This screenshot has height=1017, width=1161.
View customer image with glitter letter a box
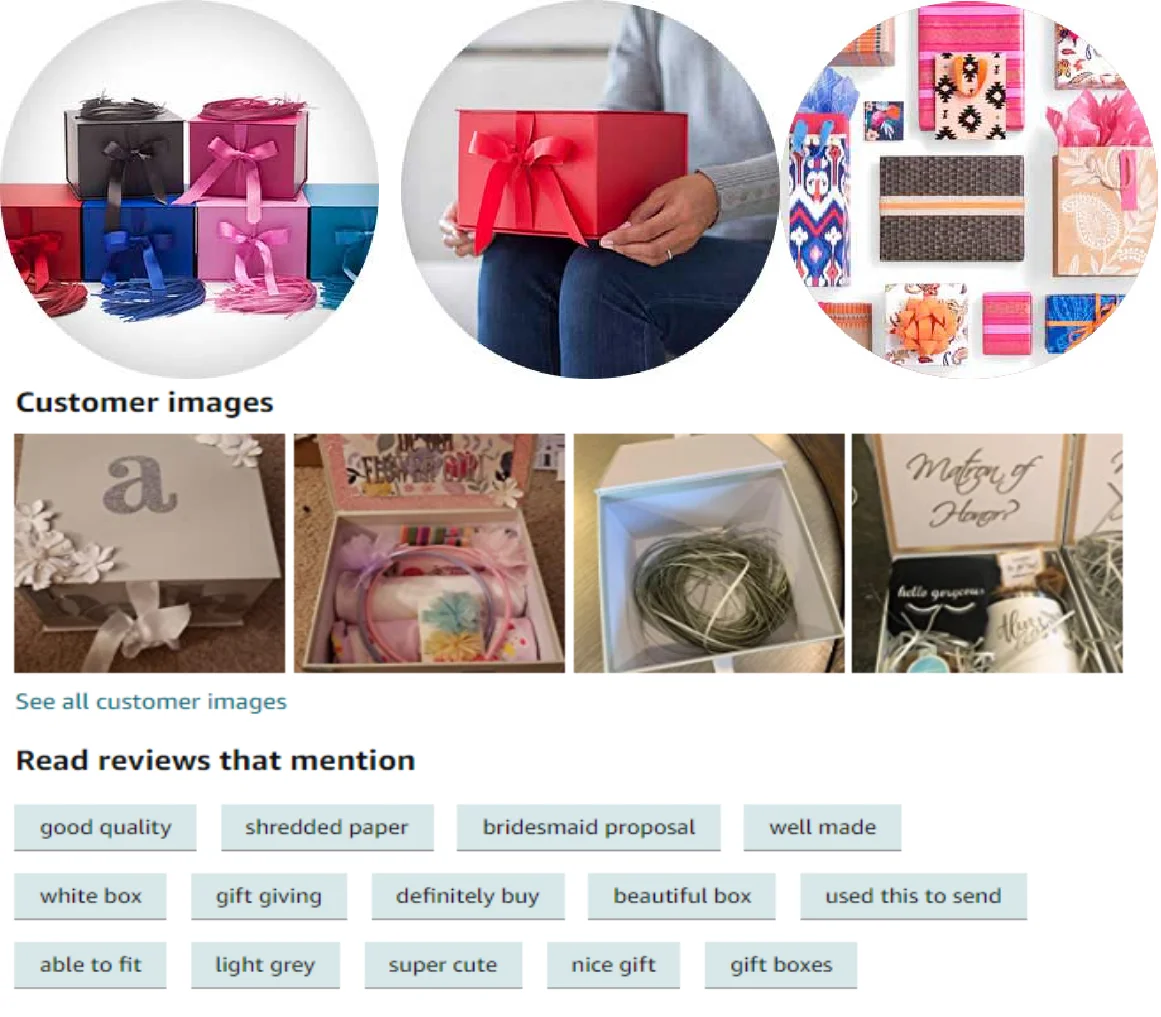(150, 553)
